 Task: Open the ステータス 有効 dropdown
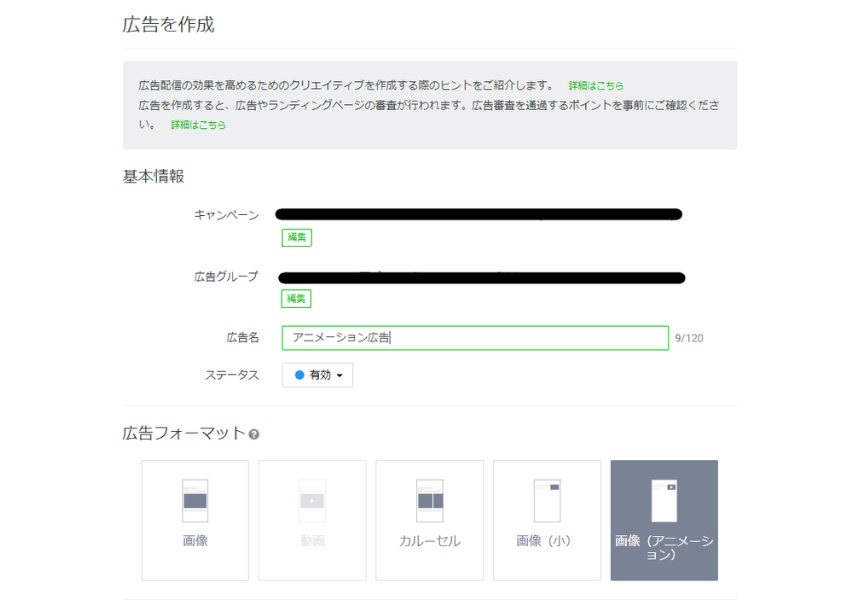coord(318,375)
